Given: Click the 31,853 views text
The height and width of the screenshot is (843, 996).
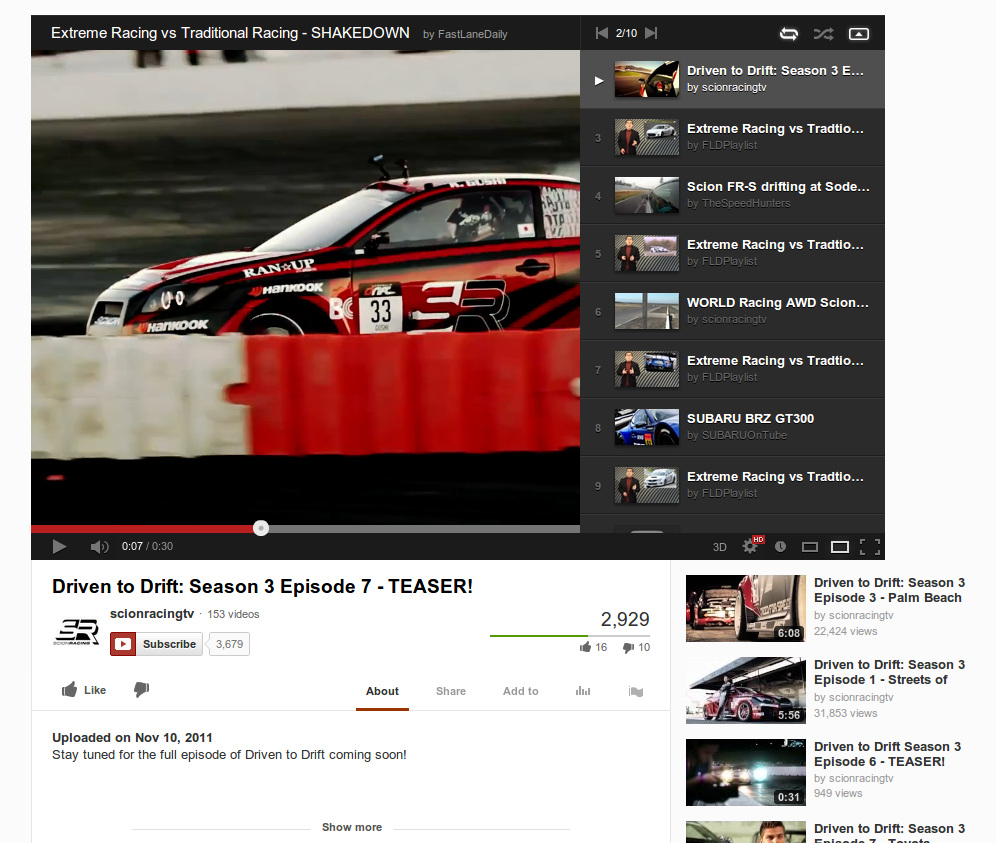Looking at the screenshot, I should coord(845,713).
